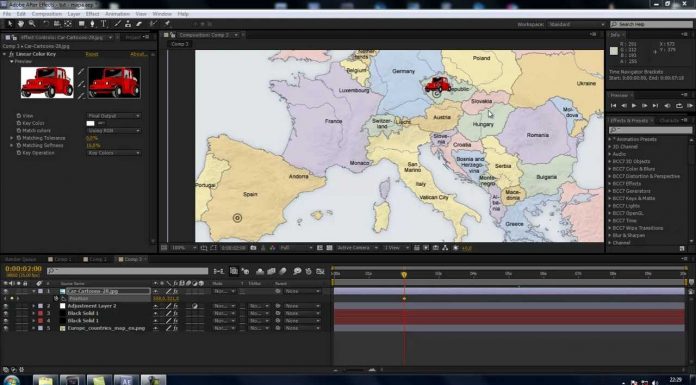Open the Key Operation dropdown

(114, 153)
